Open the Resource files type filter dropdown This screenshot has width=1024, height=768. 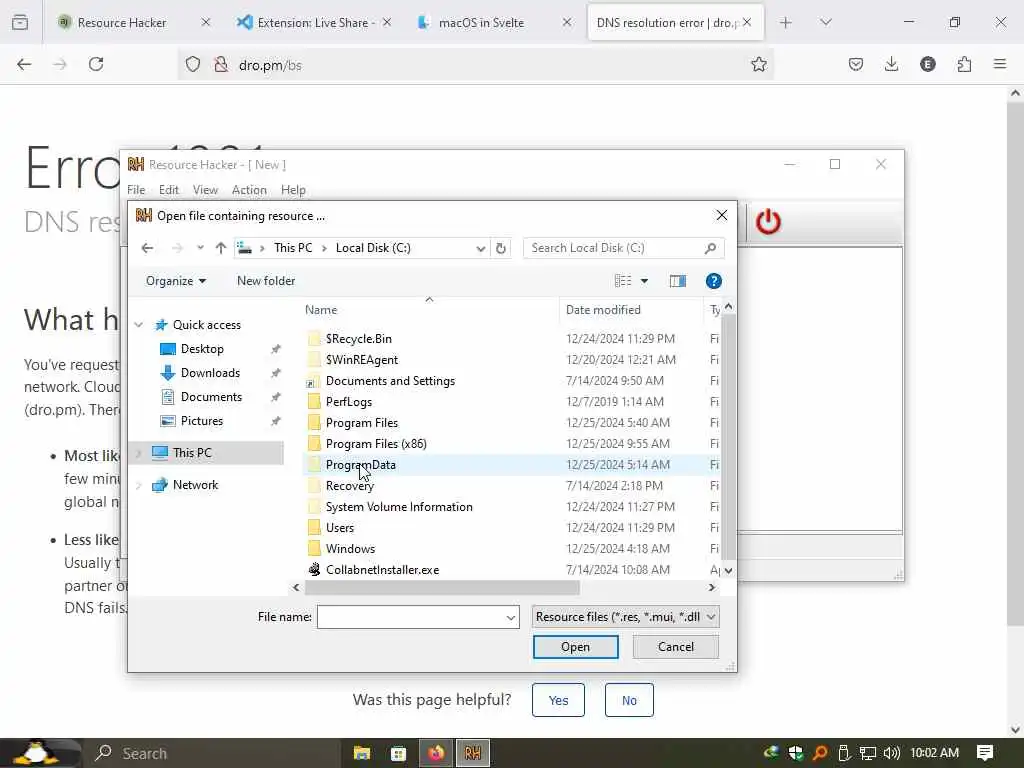(x=626, y=617)
